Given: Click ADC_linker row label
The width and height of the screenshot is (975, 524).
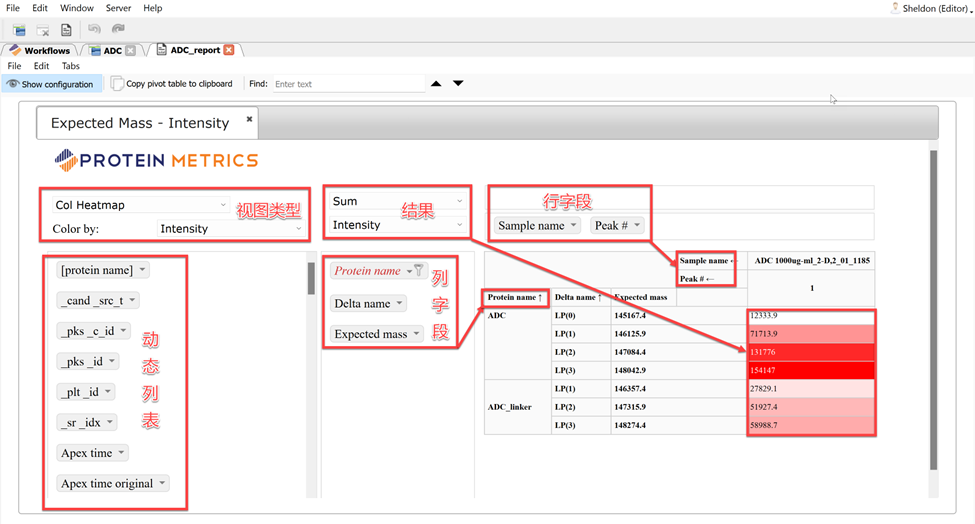Looking at the screenshot, I should pyautogui.click(x=509, y=407).
